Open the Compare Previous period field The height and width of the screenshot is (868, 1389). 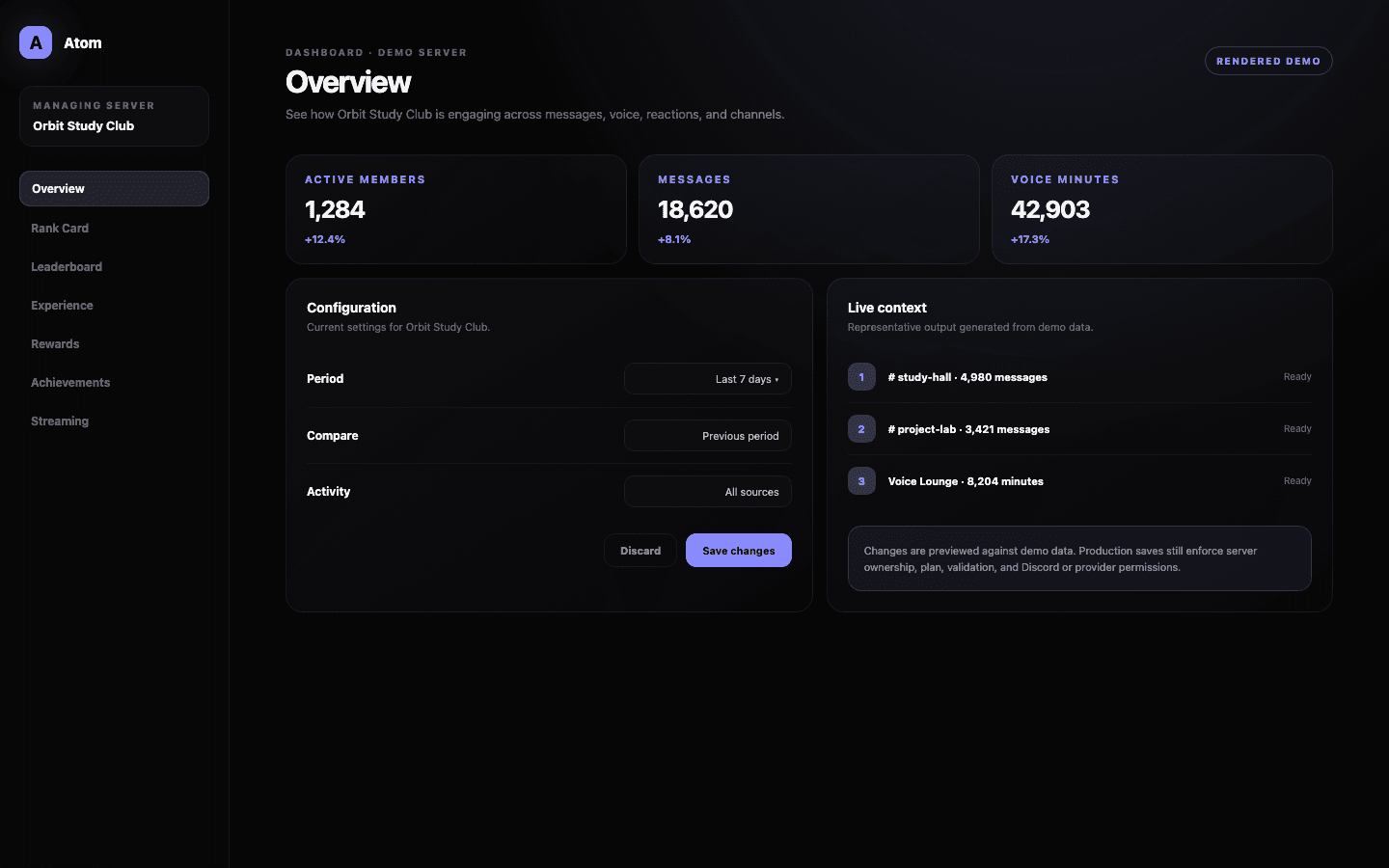tap(708, 436)
